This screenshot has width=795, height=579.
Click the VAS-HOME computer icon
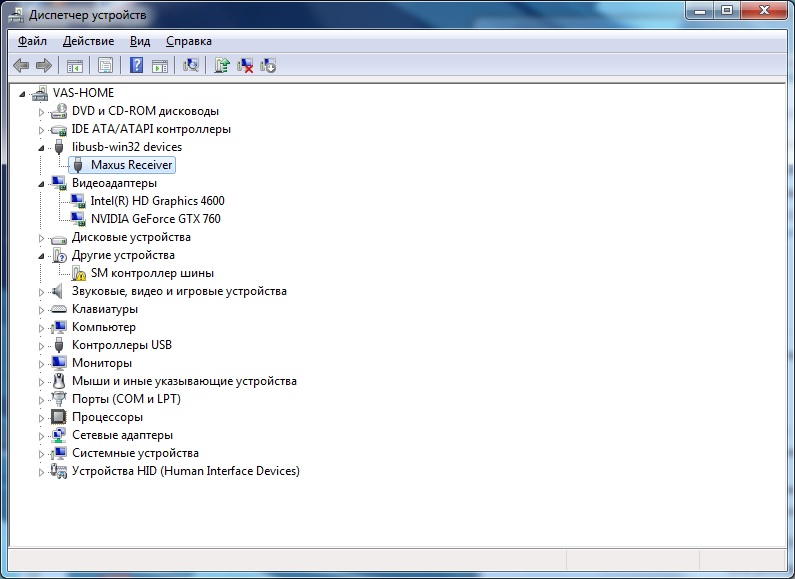tap(40, 93)
